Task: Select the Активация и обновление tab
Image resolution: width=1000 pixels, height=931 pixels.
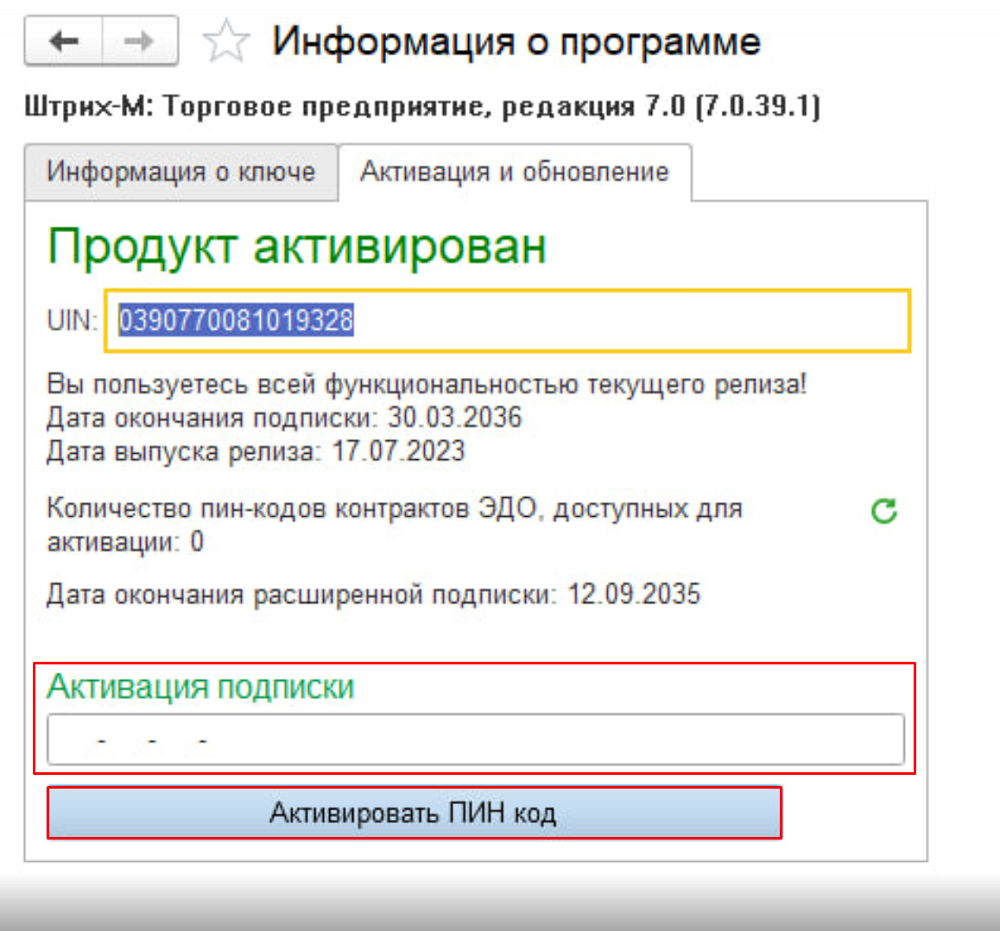Action: click(x=515, y=172)
